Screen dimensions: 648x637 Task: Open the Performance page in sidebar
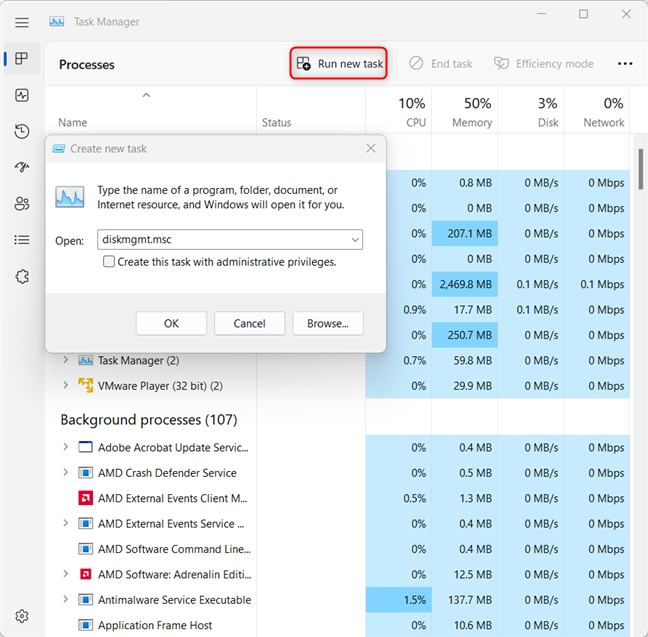coord(22,95)
